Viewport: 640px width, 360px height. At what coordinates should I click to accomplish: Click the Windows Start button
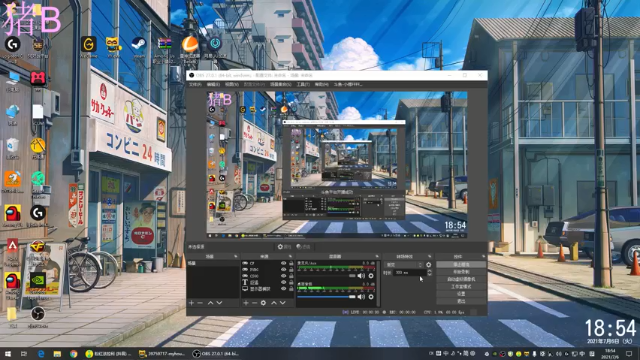[x=8, y=354]
